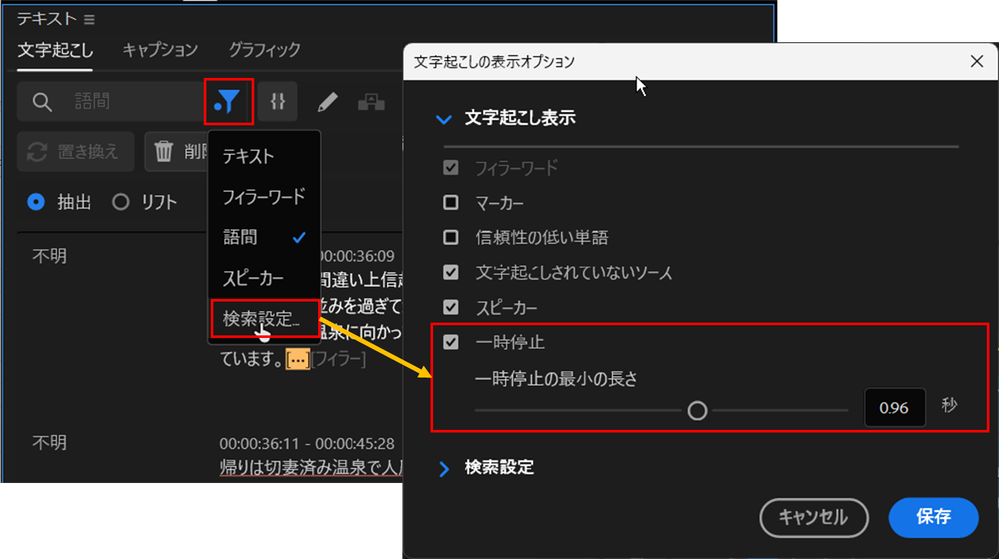Switch to the グラフィック tab
This screenshot has height=559, width=999.
tap(264, 50)
